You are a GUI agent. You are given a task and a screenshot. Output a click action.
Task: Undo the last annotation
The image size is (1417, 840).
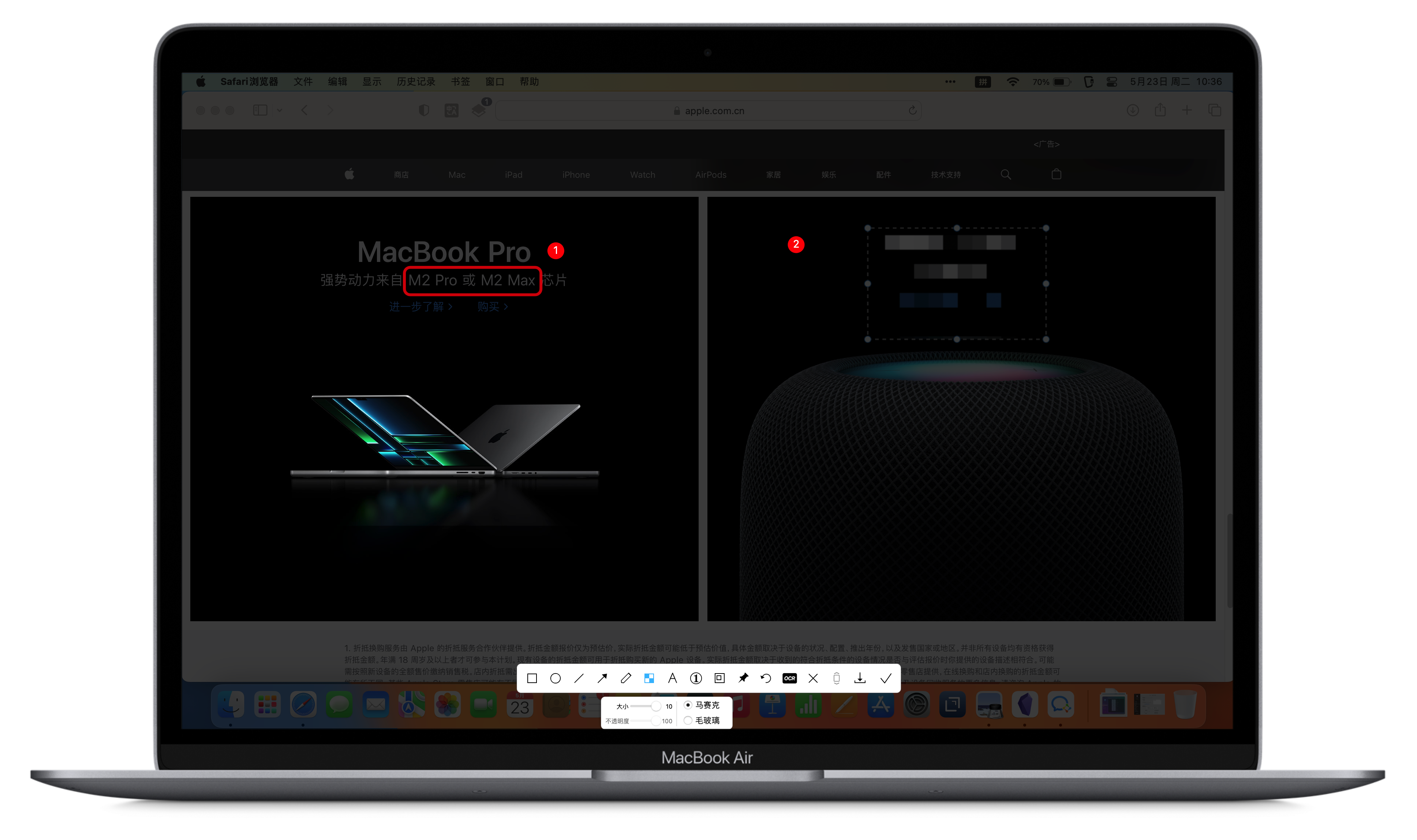coord(766,678)
